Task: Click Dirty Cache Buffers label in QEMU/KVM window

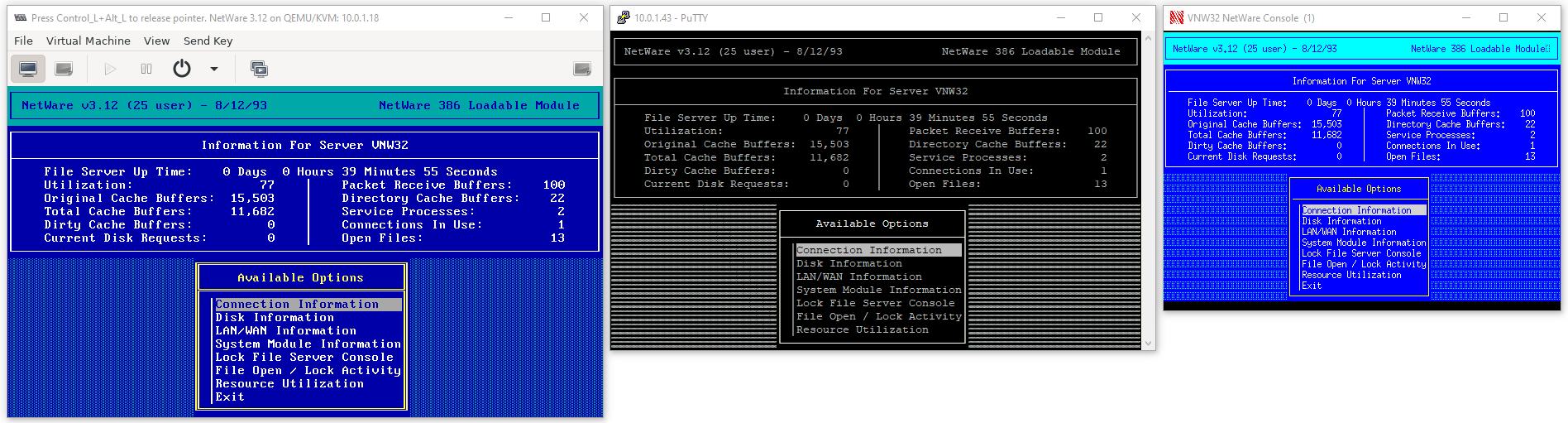Action: (118, 224)
